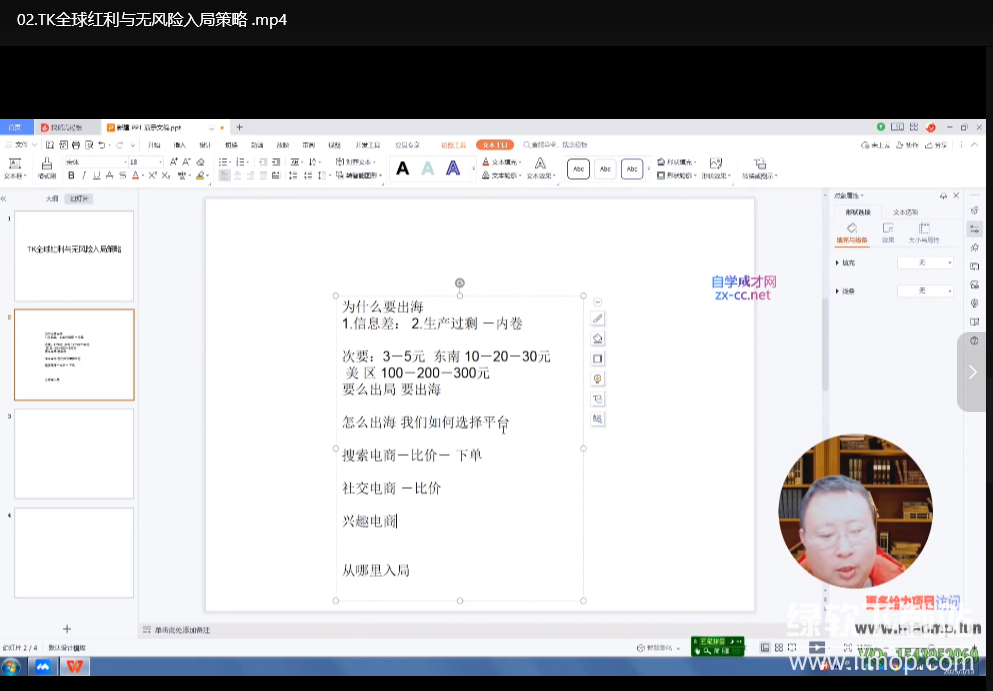Screen dimensions: 993x691
Task: Choose the light blue A text style
Action: click(427, 168)
